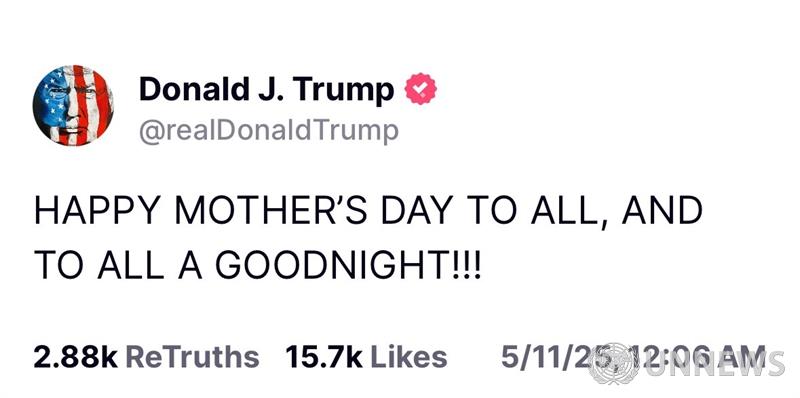The width and height of the screenshot is (800, 398).
Task: Click the UN emblem watermark logo
Action: click(x=613, y=363)
